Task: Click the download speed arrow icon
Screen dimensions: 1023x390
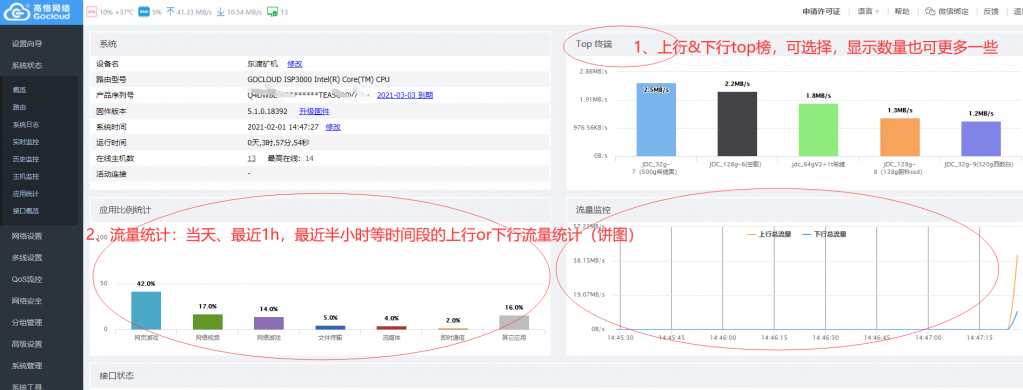Action: (221, 12)
